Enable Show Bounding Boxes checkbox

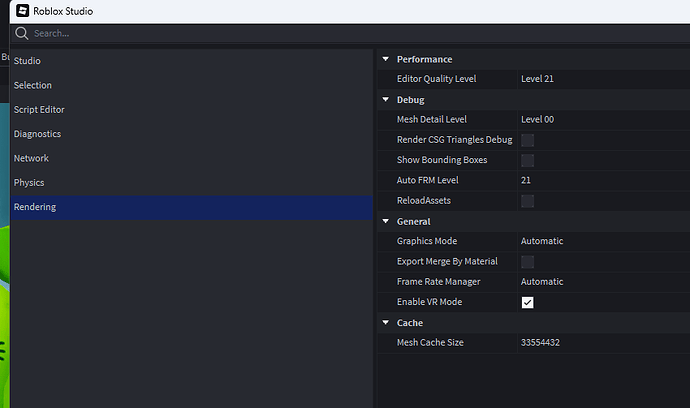point(528,161)
